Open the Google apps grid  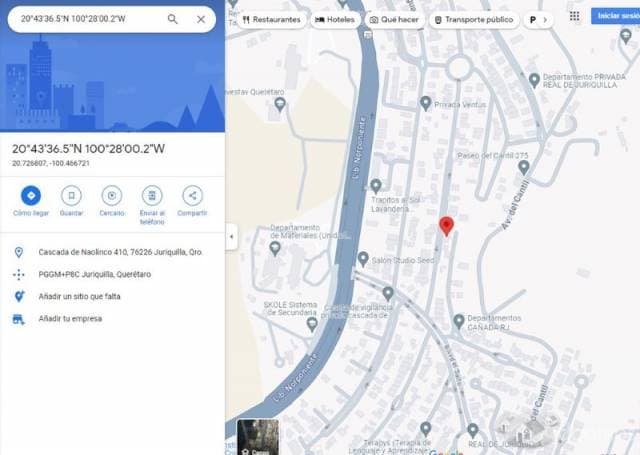(574, 16)
